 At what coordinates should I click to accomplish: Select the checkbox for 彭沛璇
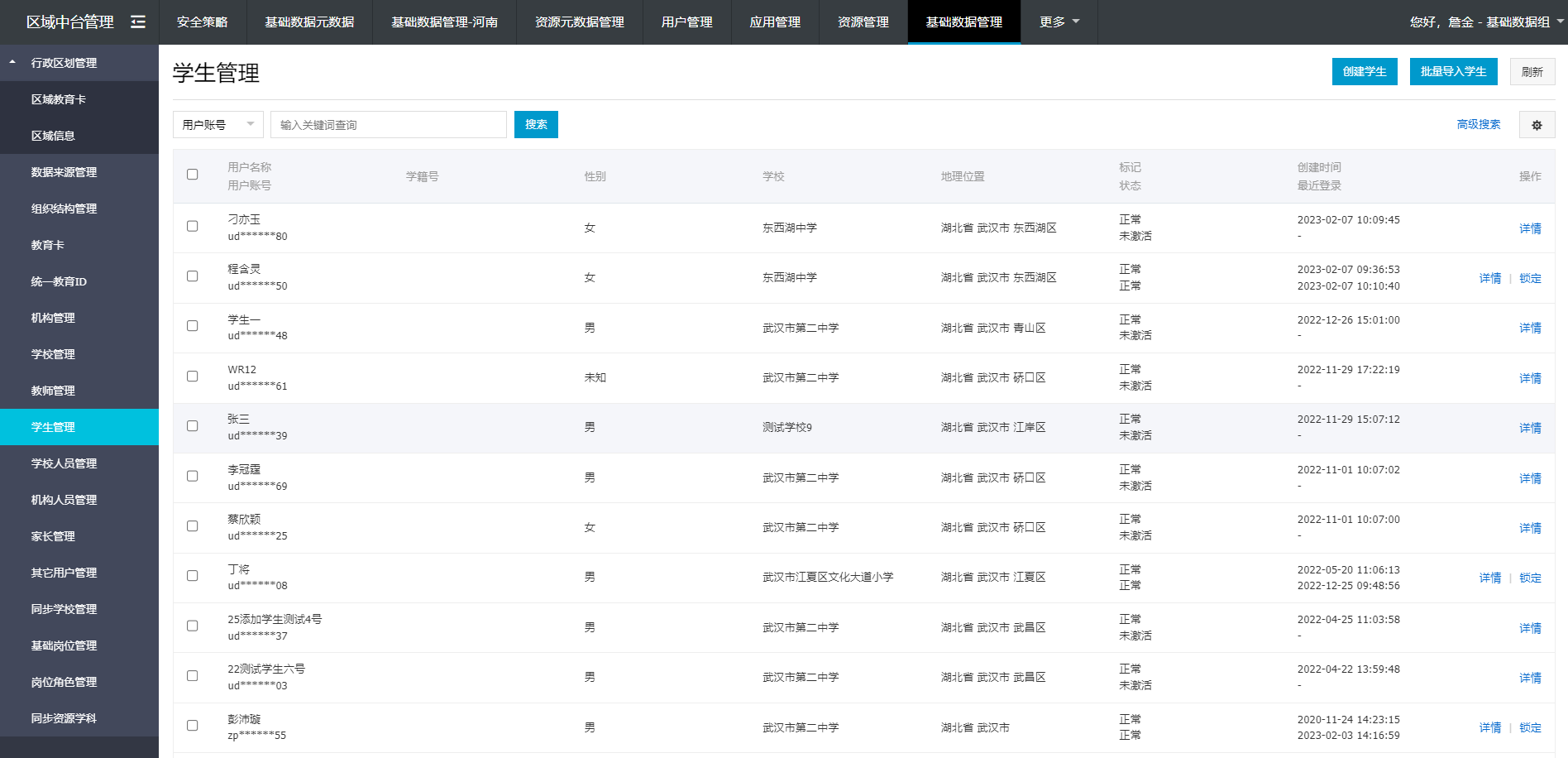coord(193,725)
